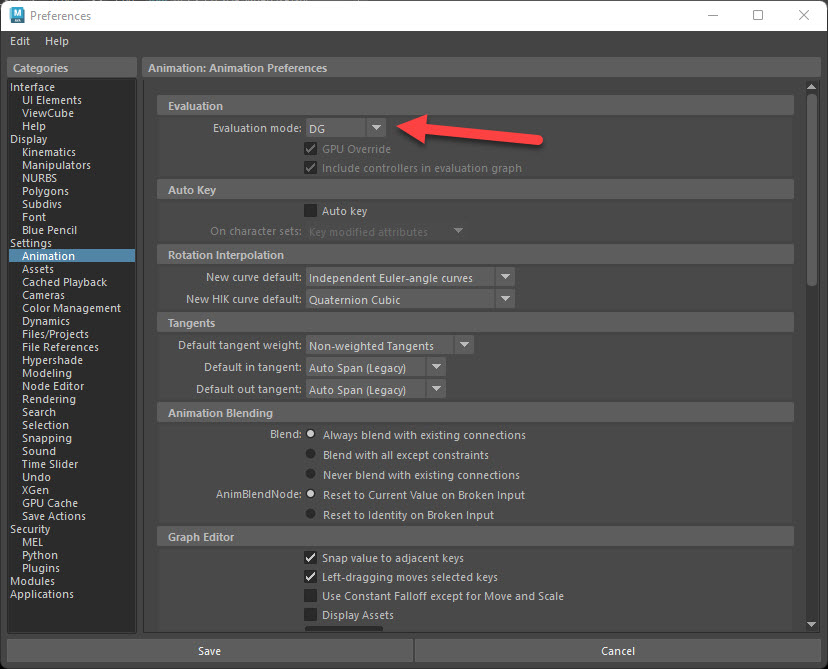Expand the Default tangent weight dropdown
Viewport: 828px width, 669px height.
pyautogui.click(x=464, y=344)
